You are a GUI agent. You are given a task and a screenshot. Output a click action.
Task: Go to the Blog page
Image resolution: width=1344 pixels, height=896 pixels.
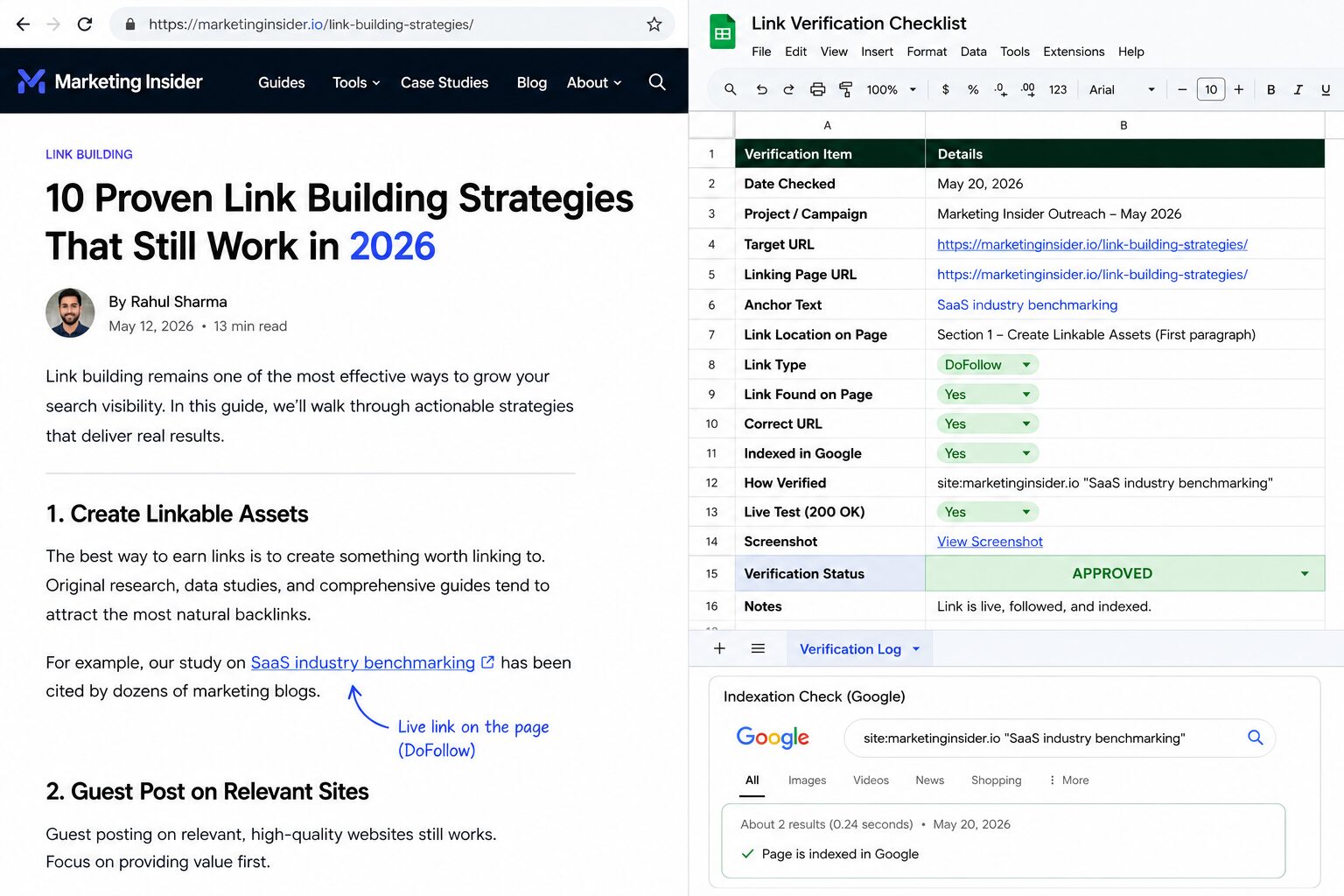tap(531, 82)
